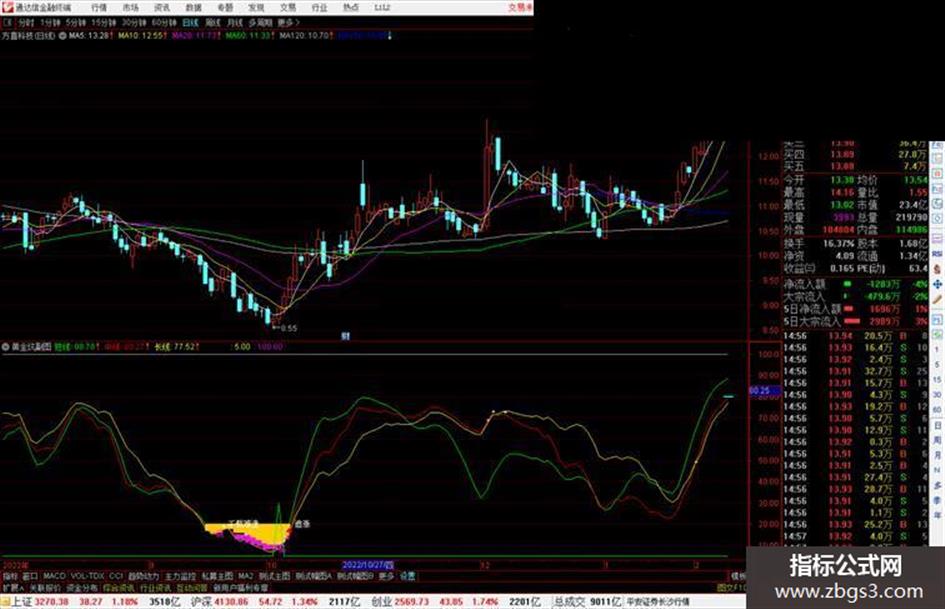The height and width of the screenshot is (609, 945).
Task: Switch indicator to 趋势动力 tab
Action: (x=143, y=576)
